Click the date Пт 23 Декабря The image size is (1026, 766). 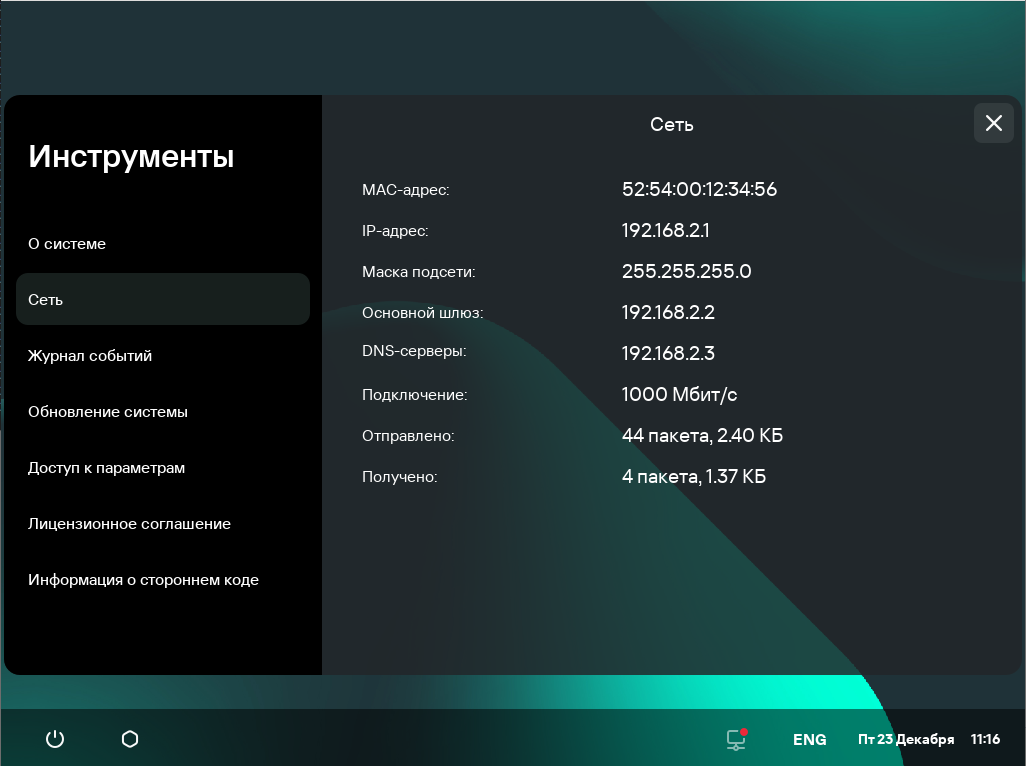click(x=906, y=740)
